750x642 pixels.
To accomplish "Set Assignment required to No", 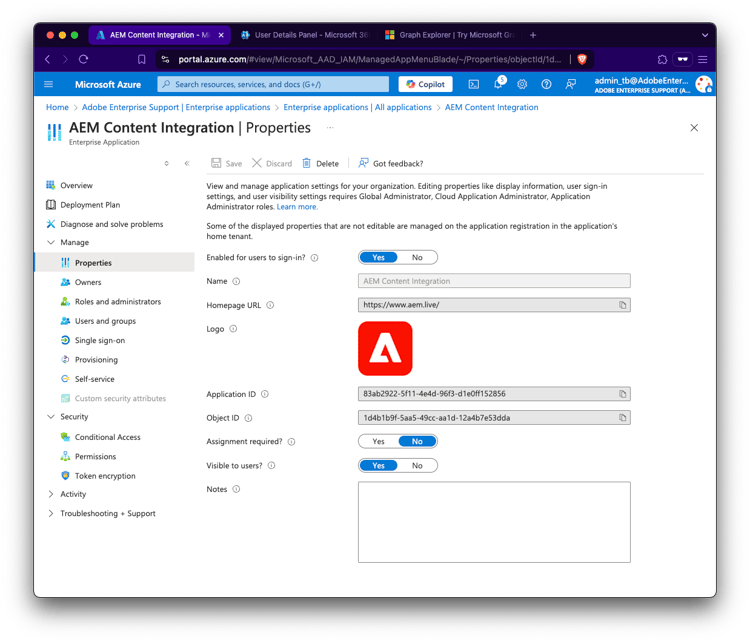I will 417,442.
